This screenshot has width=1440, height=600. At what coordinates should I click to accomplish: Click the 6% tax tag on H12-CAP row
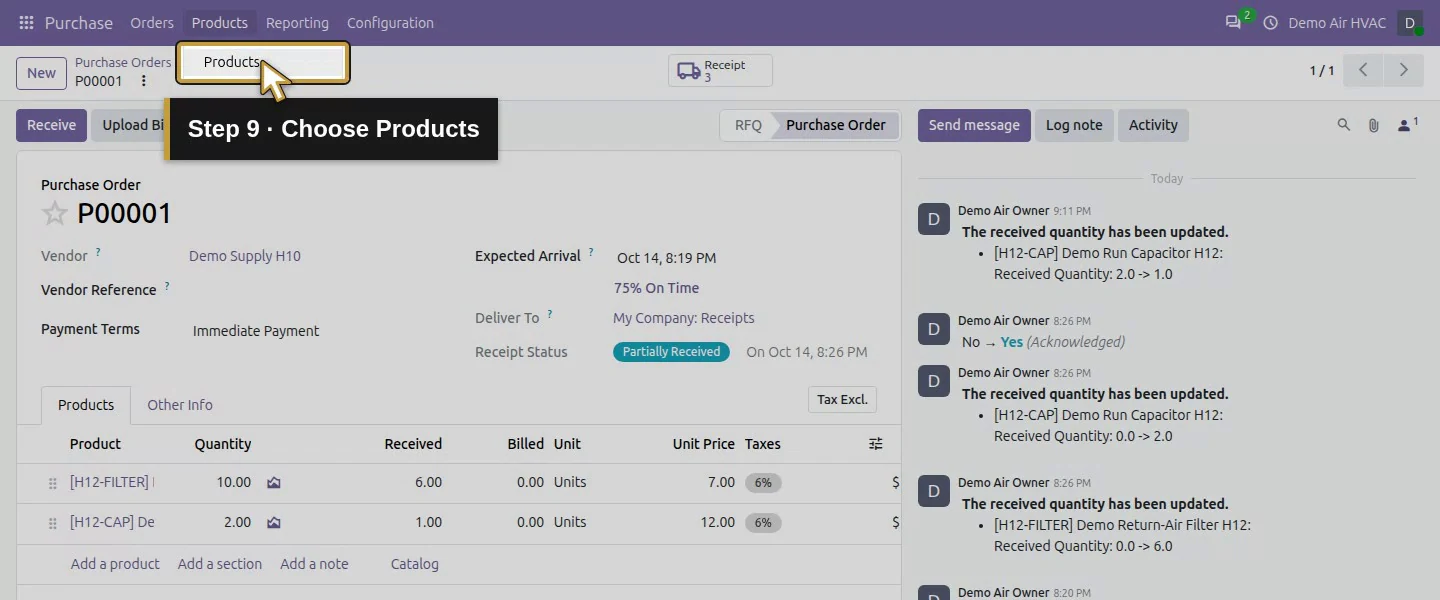[763, 523]
